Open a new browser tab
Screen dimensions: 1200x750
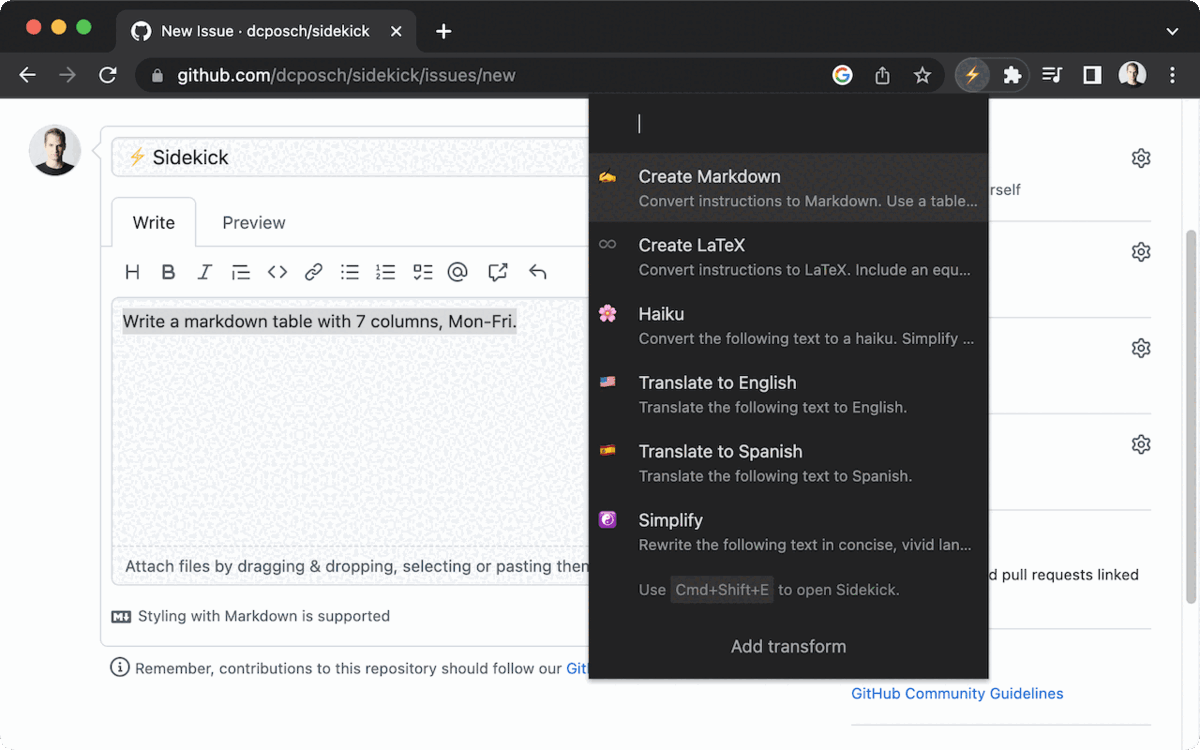click(x=444, y=31)
